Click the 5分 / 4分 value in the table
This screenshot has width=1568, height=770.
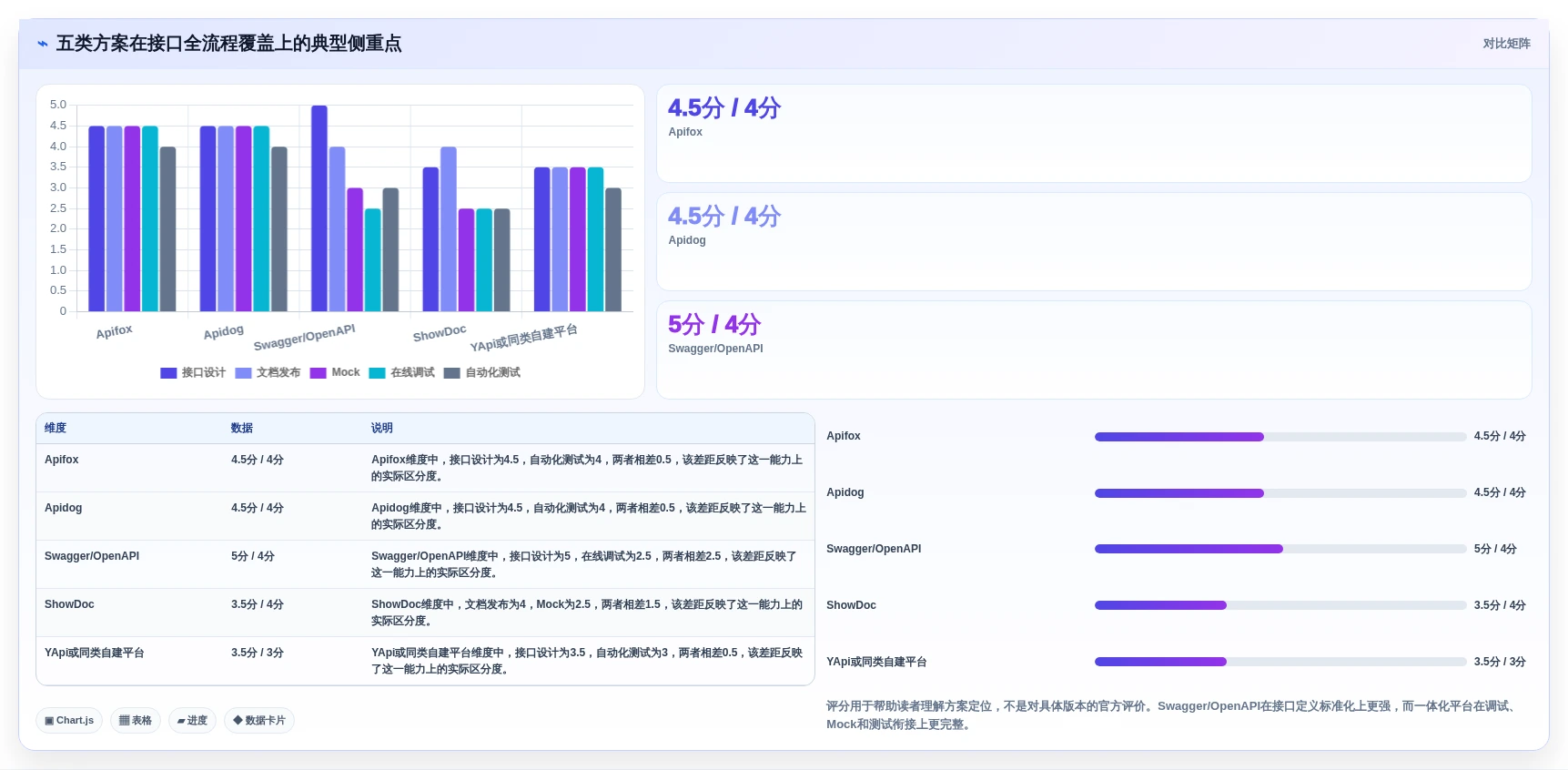(253, 557)
